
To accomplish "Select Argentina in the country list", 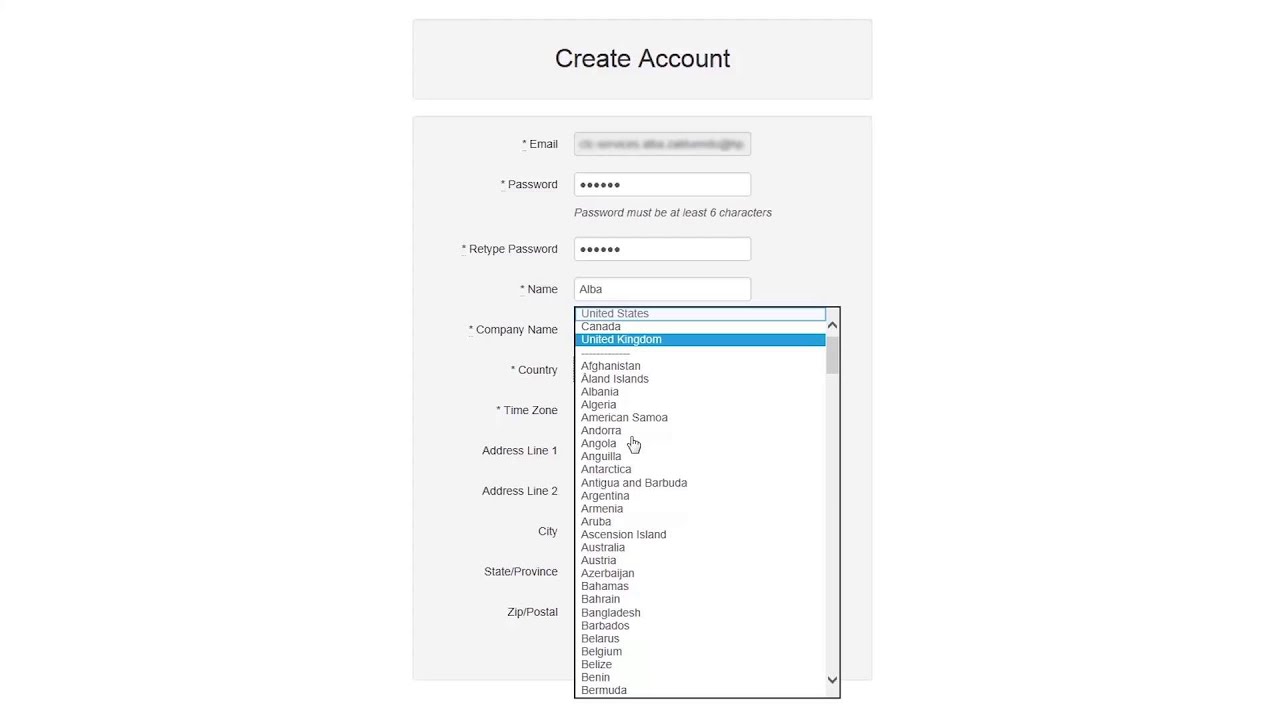I will coord(605,496).
